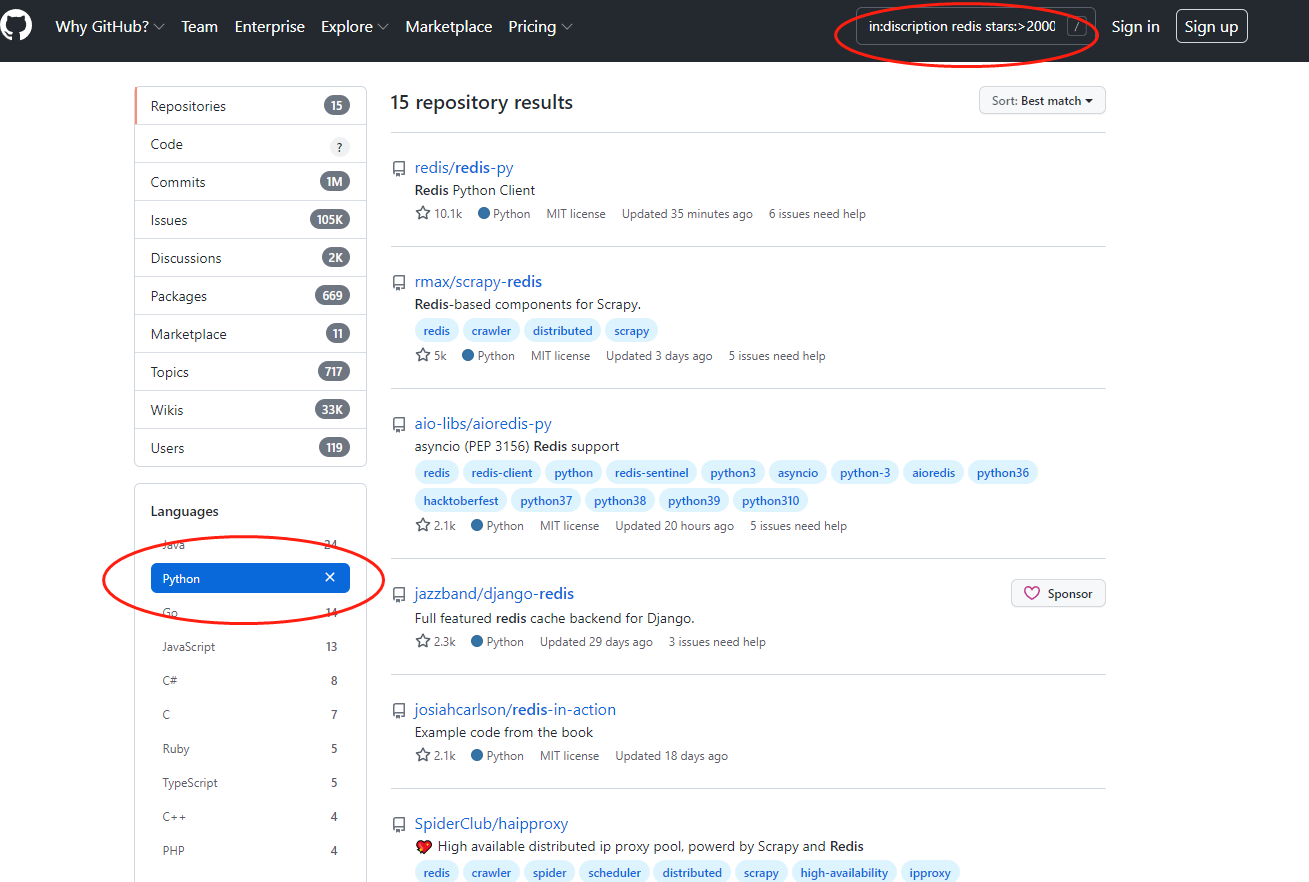The image size is (1309, 882).
Task: Open the rmax/scrapy-redis repository
Action: pyautogui.click(x=478, y=282)
